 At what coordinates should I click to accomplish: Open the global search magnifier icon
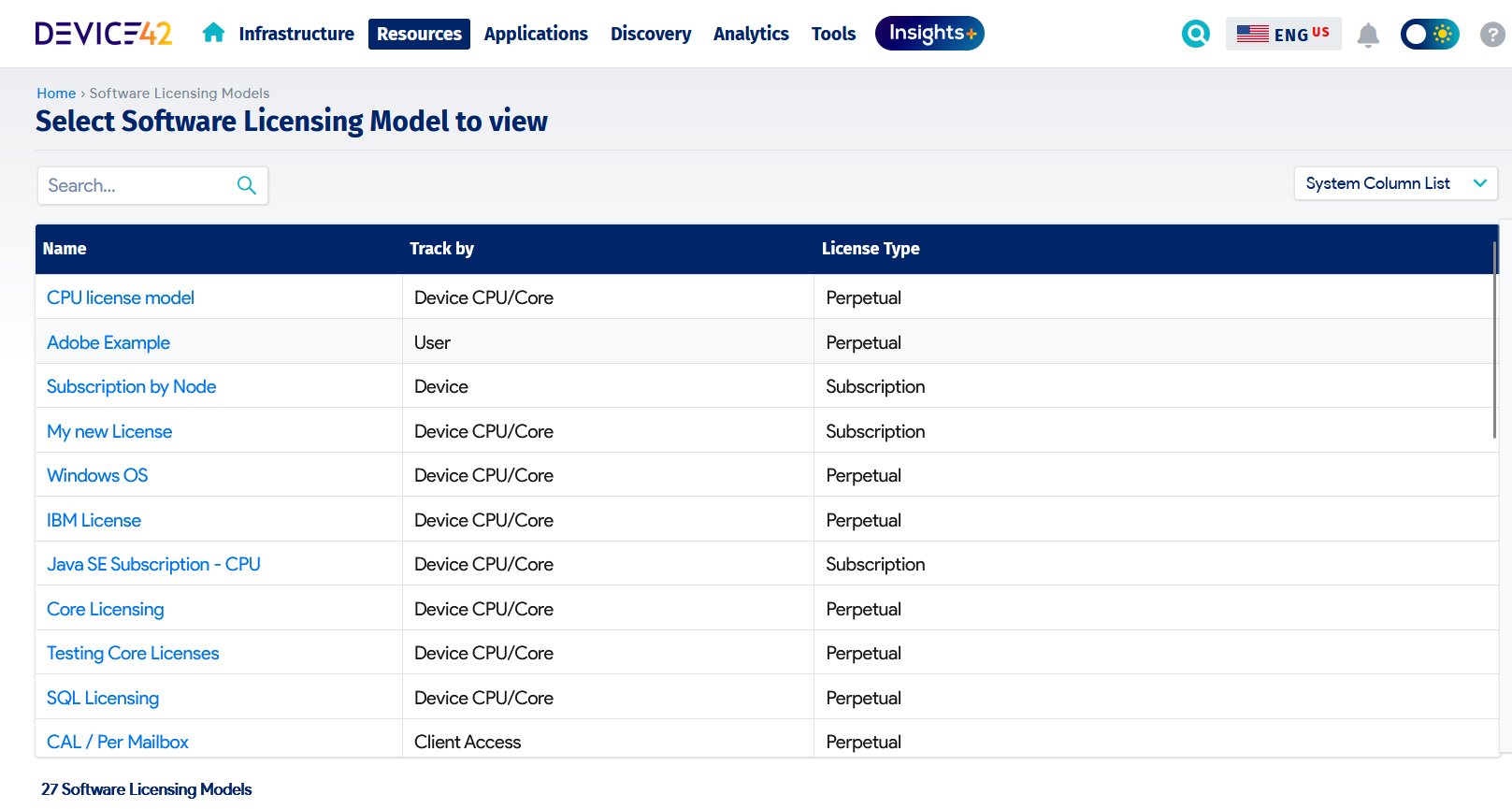click(x=1195, y=34)
